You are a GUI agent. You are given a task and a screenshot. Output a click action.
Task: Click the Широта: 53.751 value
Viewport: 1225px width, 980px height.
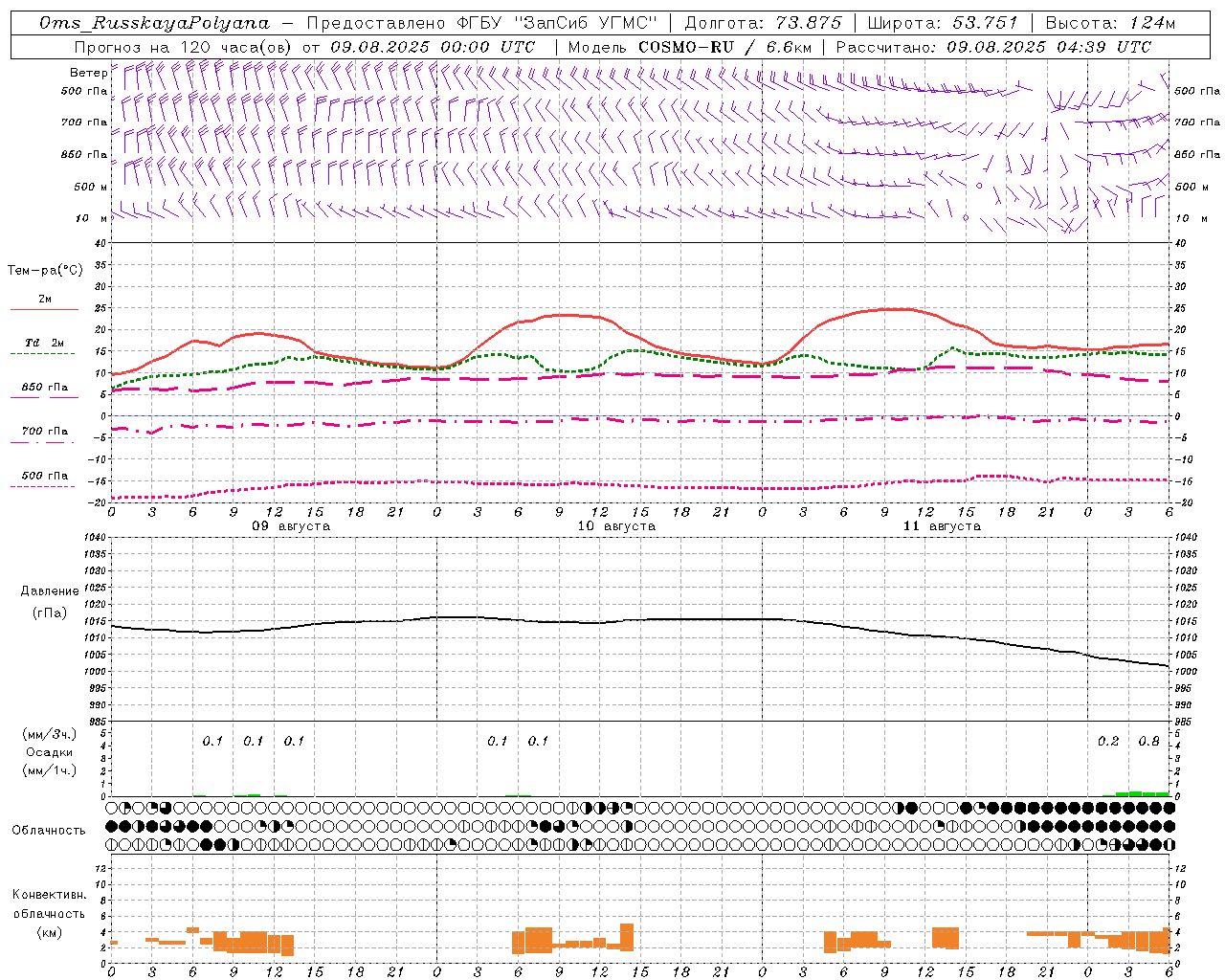click(943, 23)
